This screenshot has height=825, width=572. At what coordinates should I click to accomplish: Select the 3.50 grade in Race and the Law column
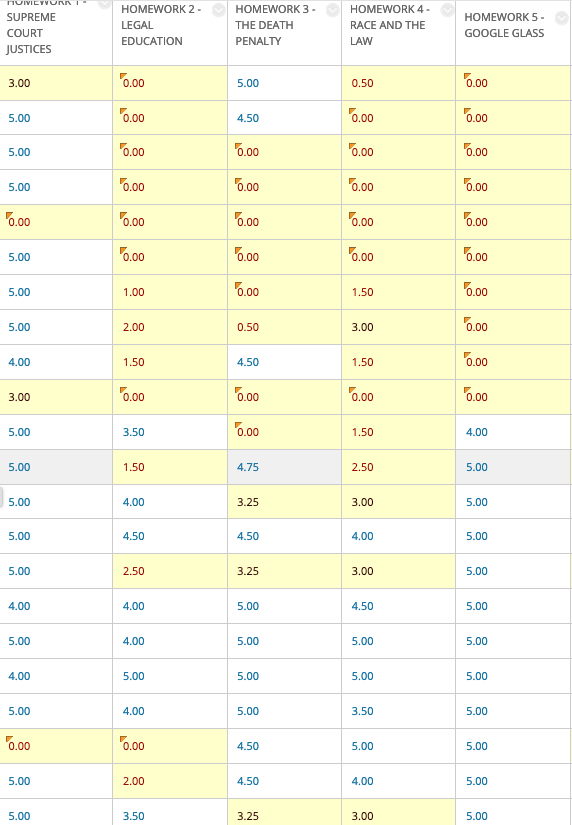[x=363, y=711]
